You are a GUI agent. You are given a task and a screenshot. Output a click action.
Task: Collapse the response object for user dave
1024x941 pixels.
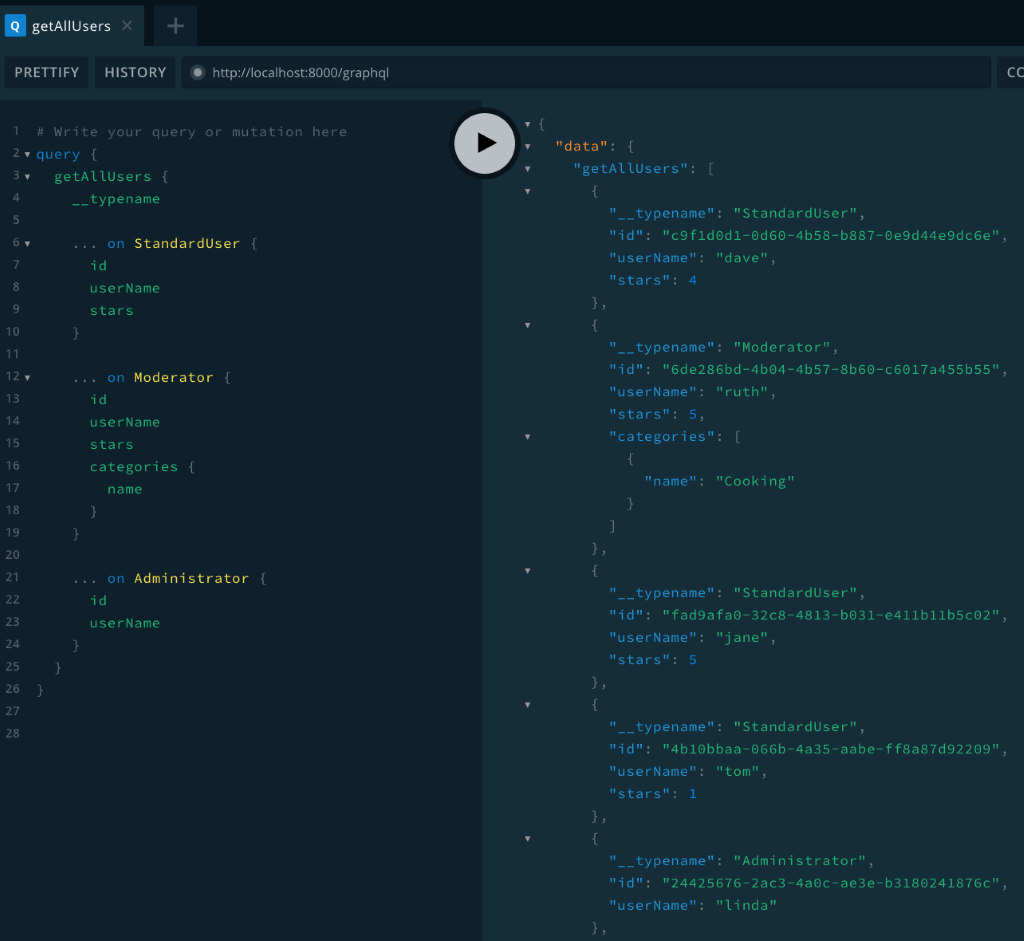(528, 191)
